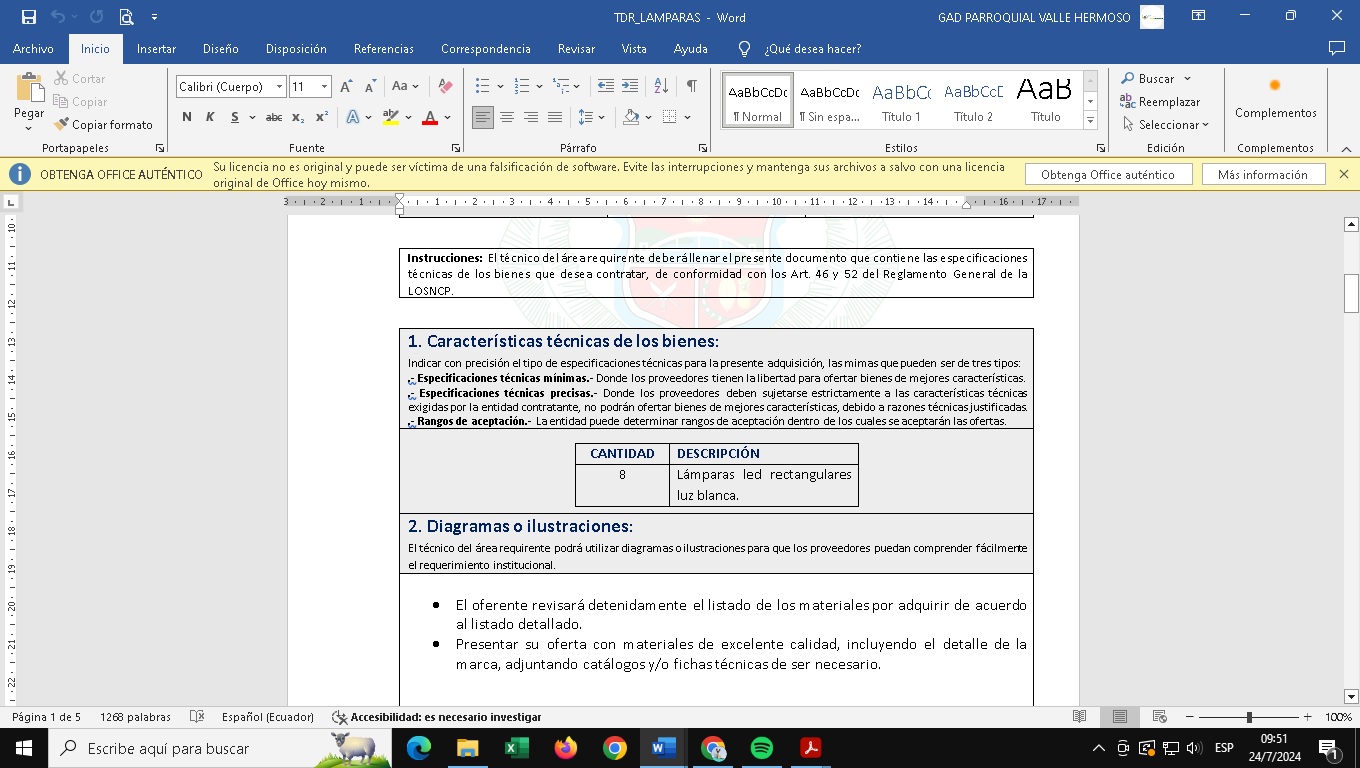Center align the paragraph text
The height and width of the screenshot is (768, 1360).
click(507, 118)
